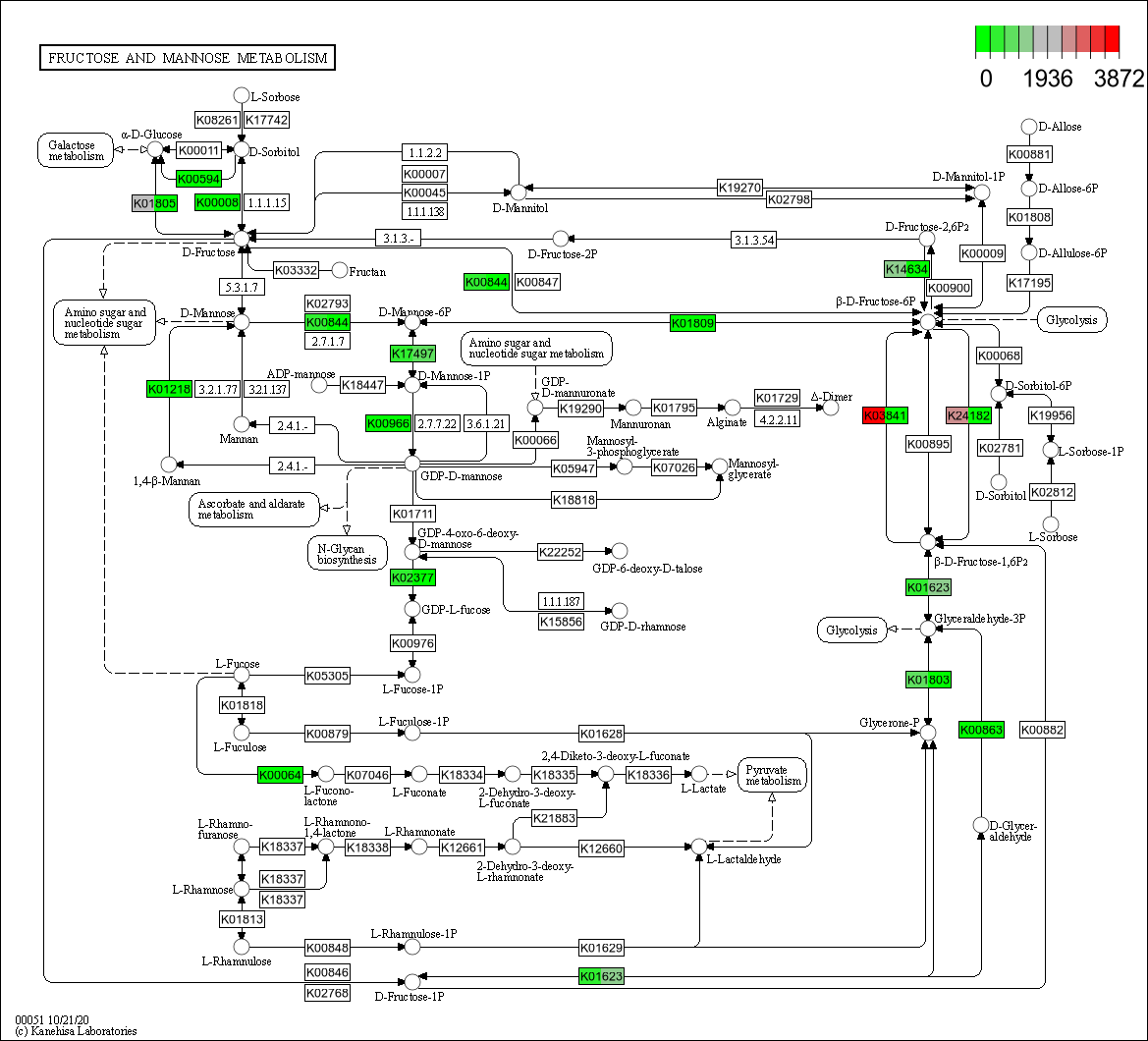The width and height of the screenshot is (1148, 1041).
Task: Select the L-Rhamnulose compound circle
Action: coord(242,947)
